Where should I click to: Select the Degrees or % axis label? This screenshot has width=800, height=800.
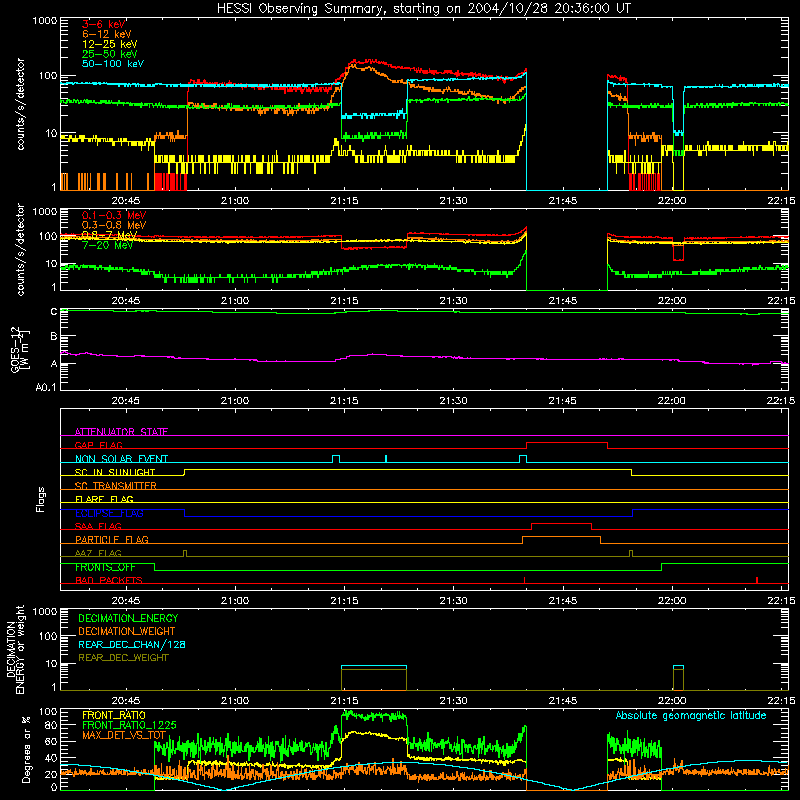(x=26, y=749)
